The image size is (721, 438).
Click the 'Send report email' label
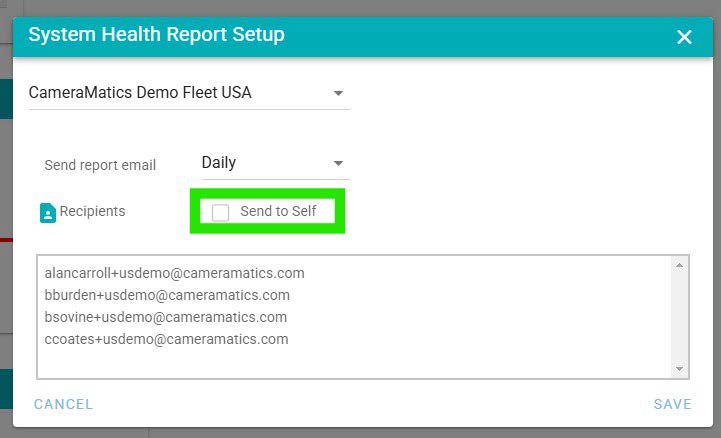click(x=100, y=165)
